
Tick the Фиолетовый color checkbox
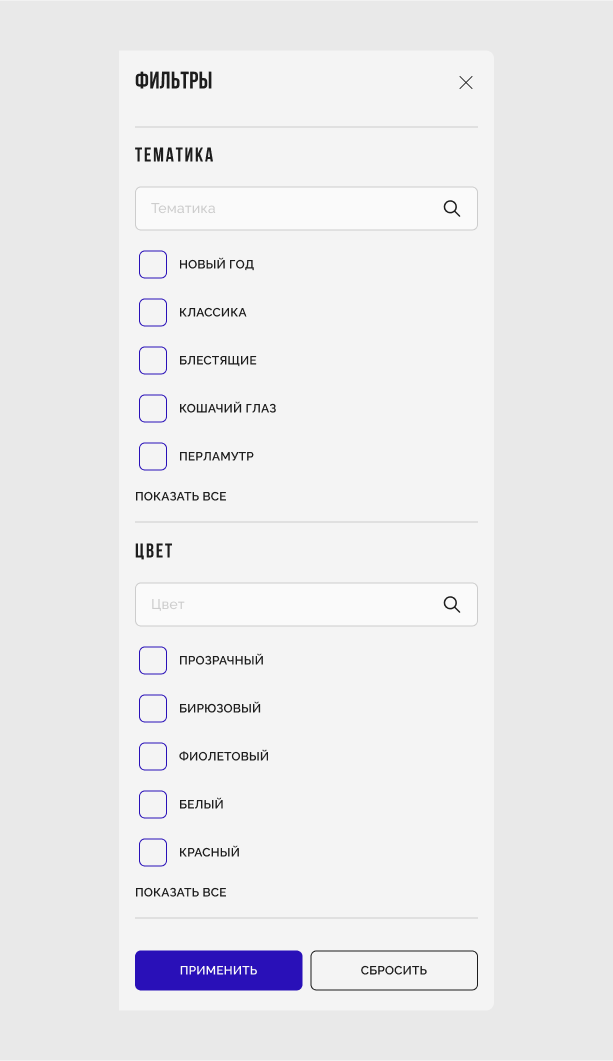(x=153, y=757)
